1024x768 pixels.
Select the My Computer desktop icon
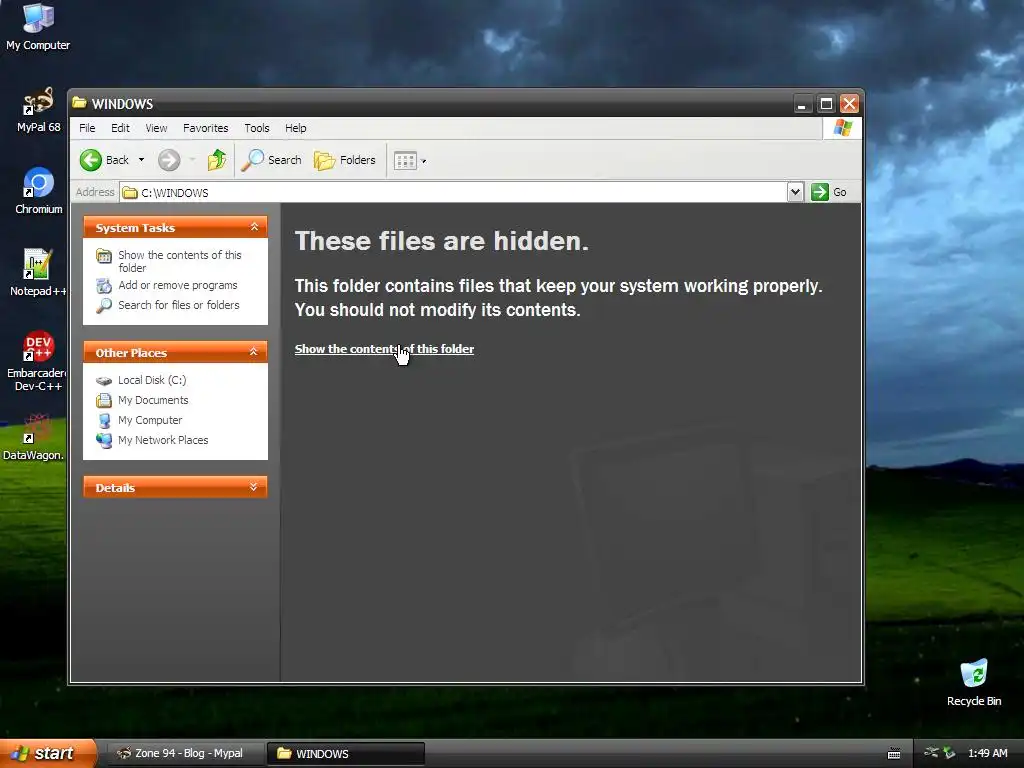click(38, 27)
